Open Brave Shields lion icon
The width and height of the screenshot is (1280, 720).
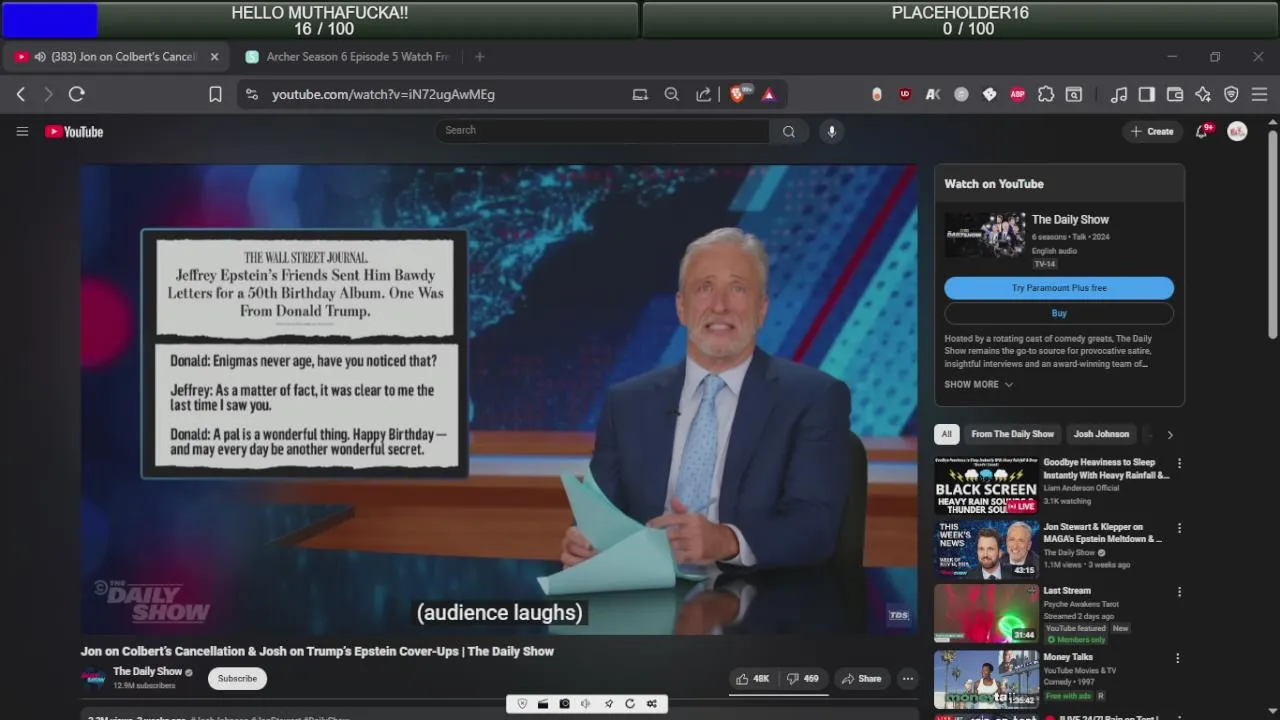click(x=739, y=94)
